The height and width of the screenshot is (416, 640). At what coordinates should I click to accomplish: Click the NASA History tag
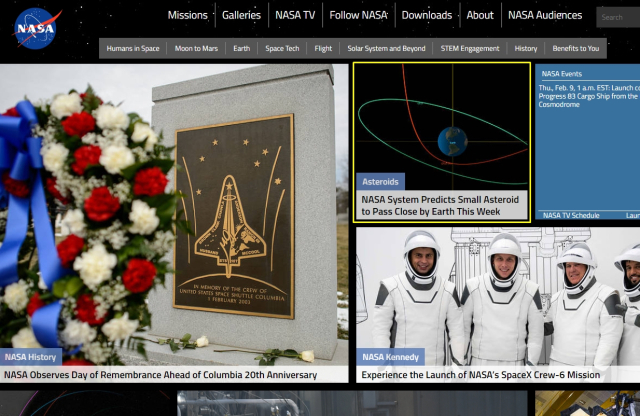pyautogui.click(x=31, y=357)
